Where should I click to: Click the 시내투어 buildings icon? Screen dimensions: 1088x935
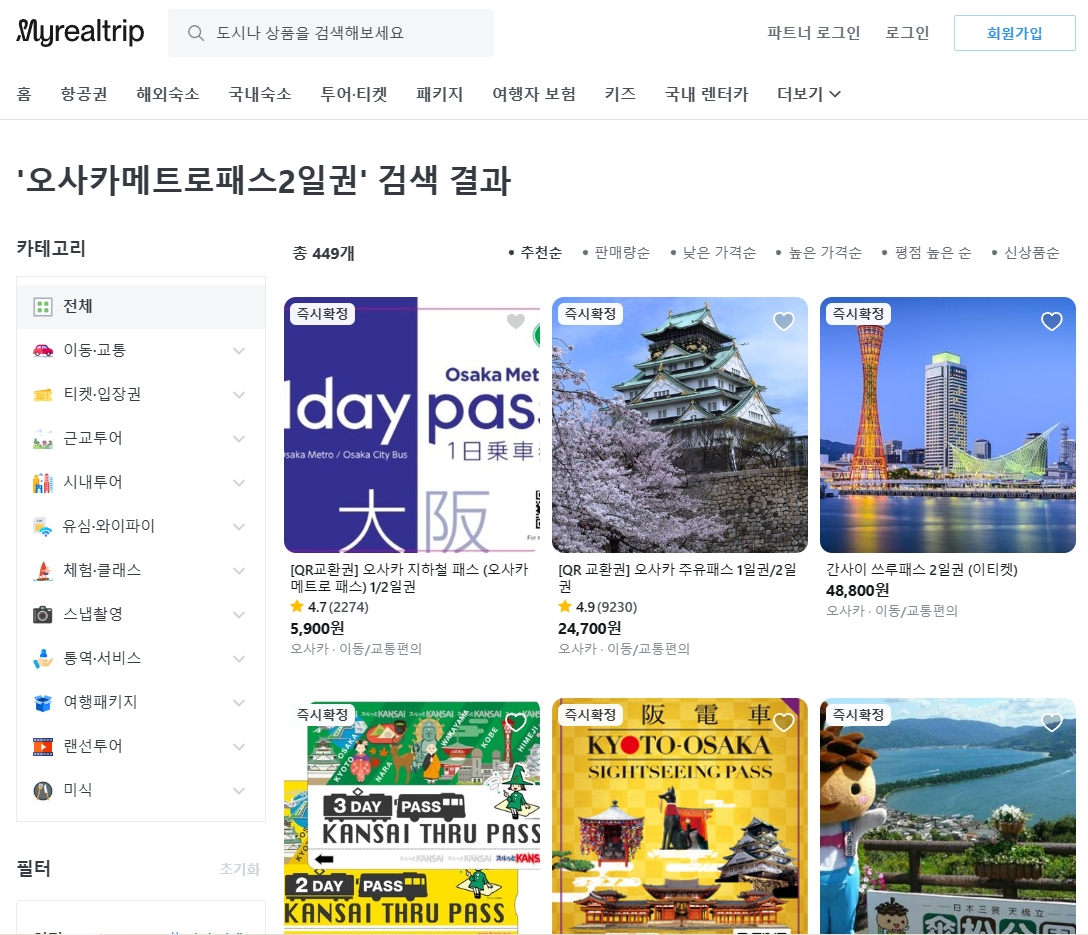coord(43,483)
